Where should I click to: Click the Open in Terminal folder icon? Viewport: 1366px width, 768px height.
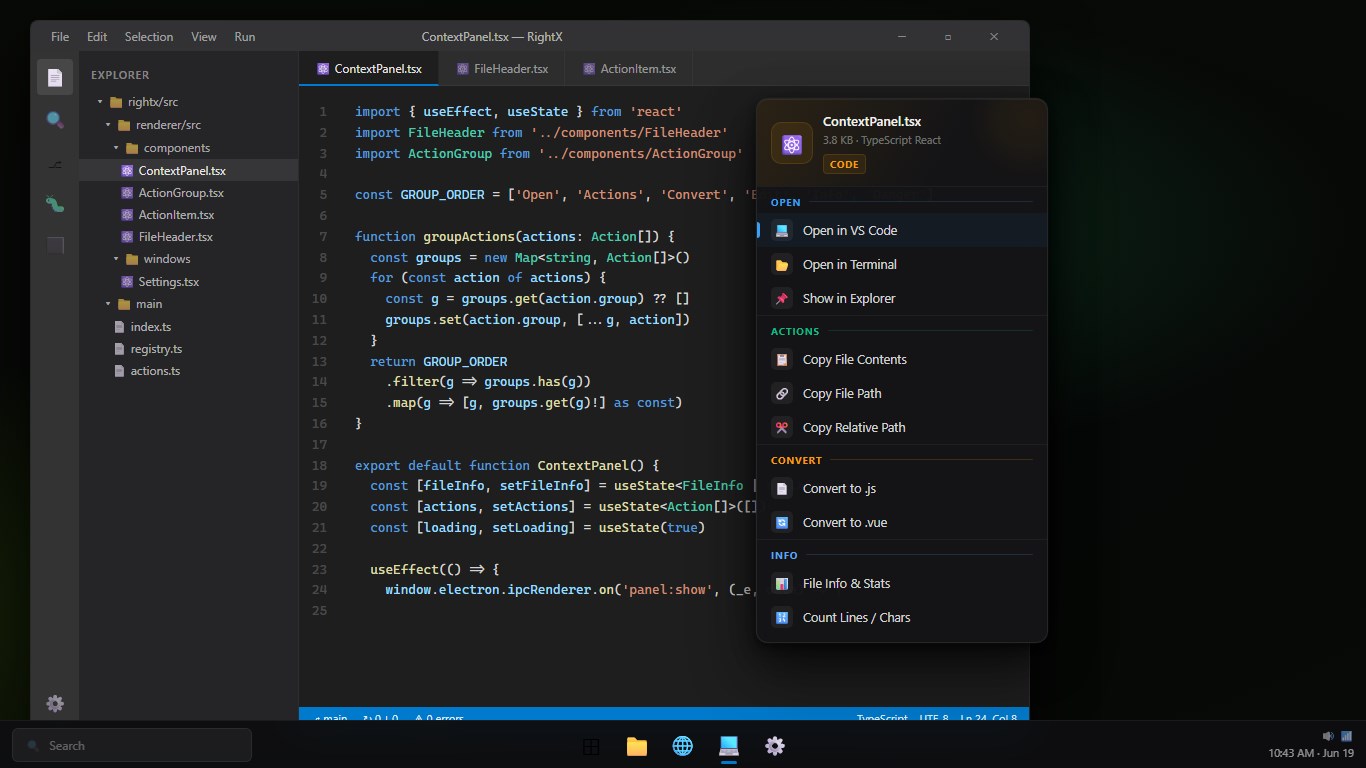[782, 264]
